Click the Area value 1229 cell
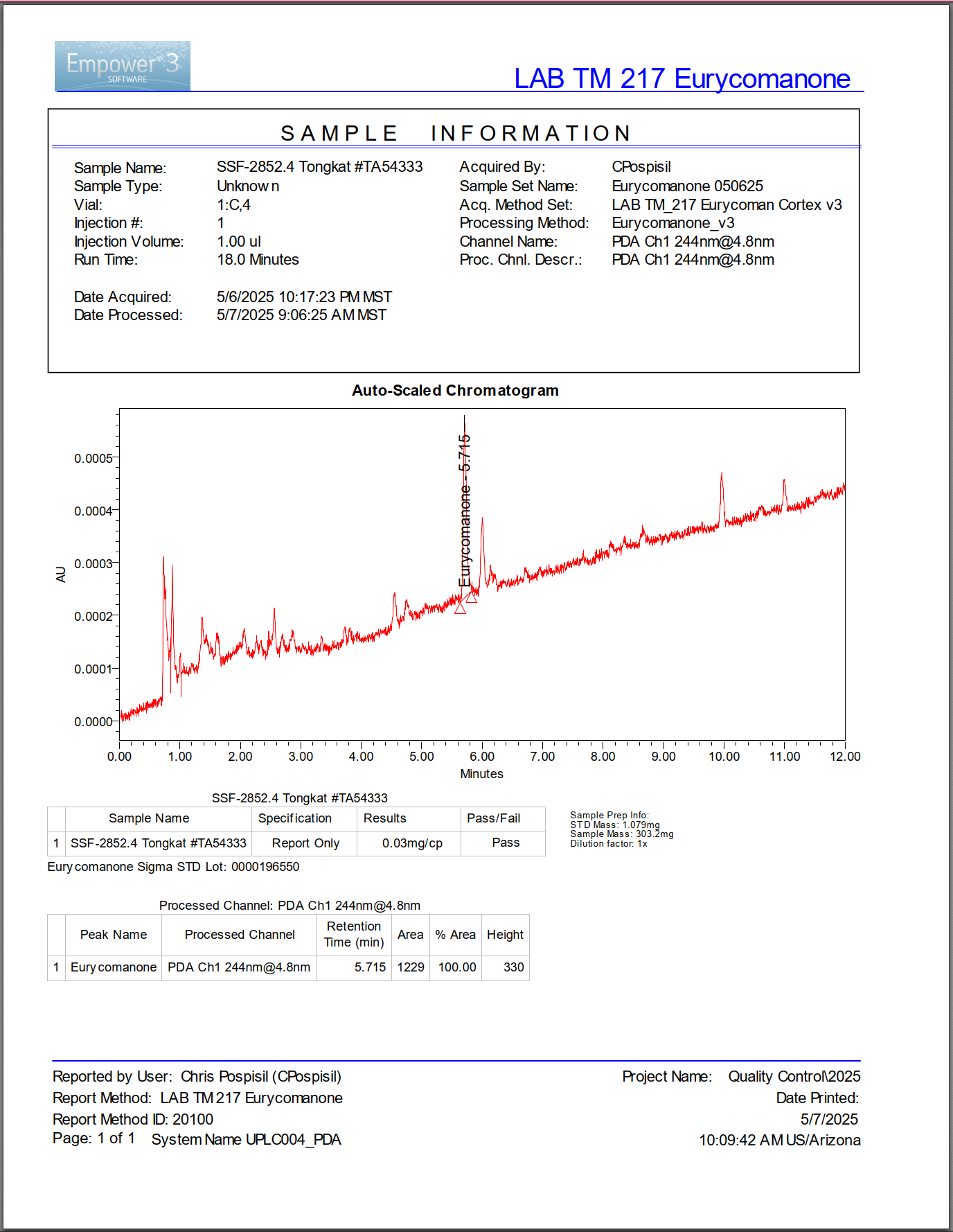The width and height of the screenshot is (953, 1232). pyautogui.click(x=410, y=967)
